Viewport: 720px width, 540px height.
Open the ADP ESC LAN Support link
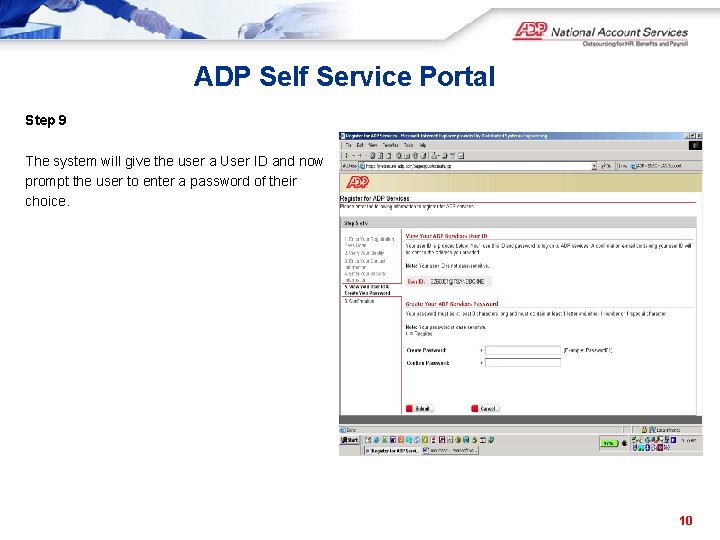(x=656, y=166)
